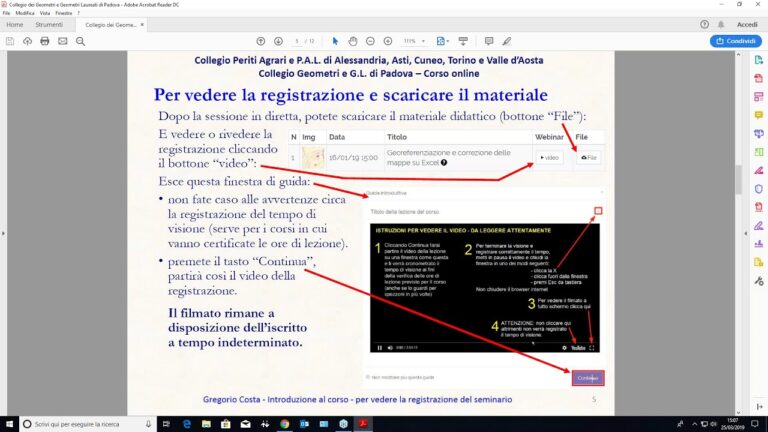Screen dimensions: 768x432
Task: Open More Tools wrench icon
Action: click(x=759, y=281)
